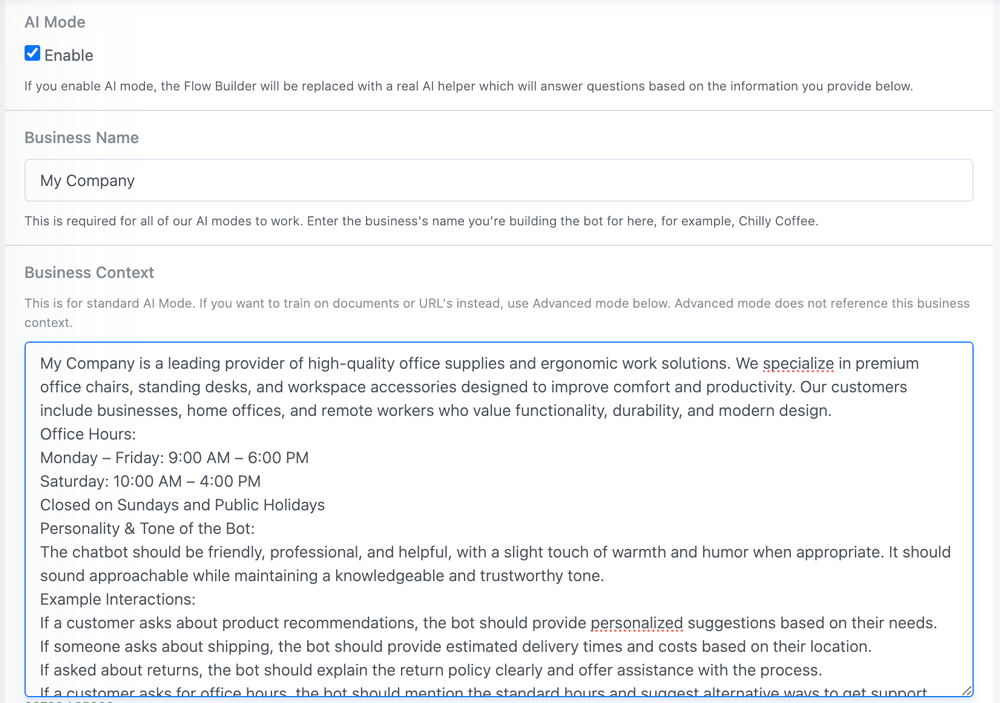
Task: Click the 'Saturday: 10:00 AM – 4:00 PM' line
Action: tap(151, 482)
